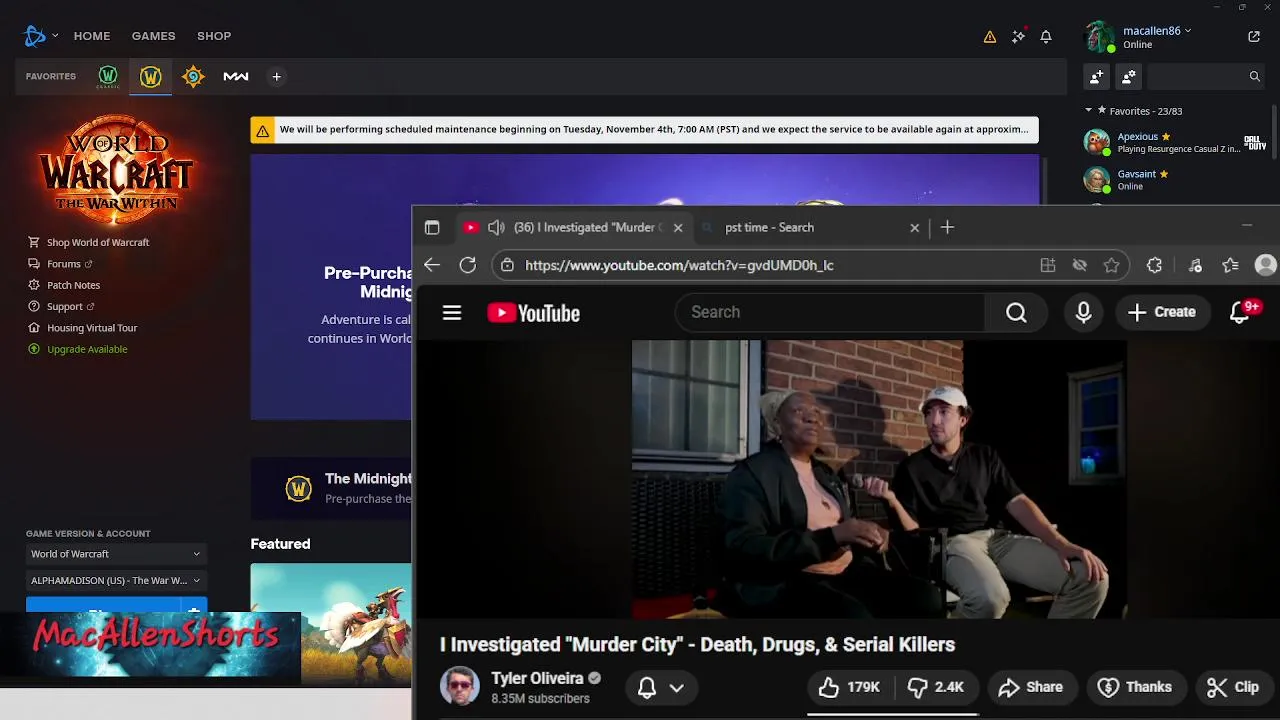The height and width of the screenshot is (720, 1280).
Task: Pop out the friends list window
Action: pyautogui.click(x=1254, y=36)
